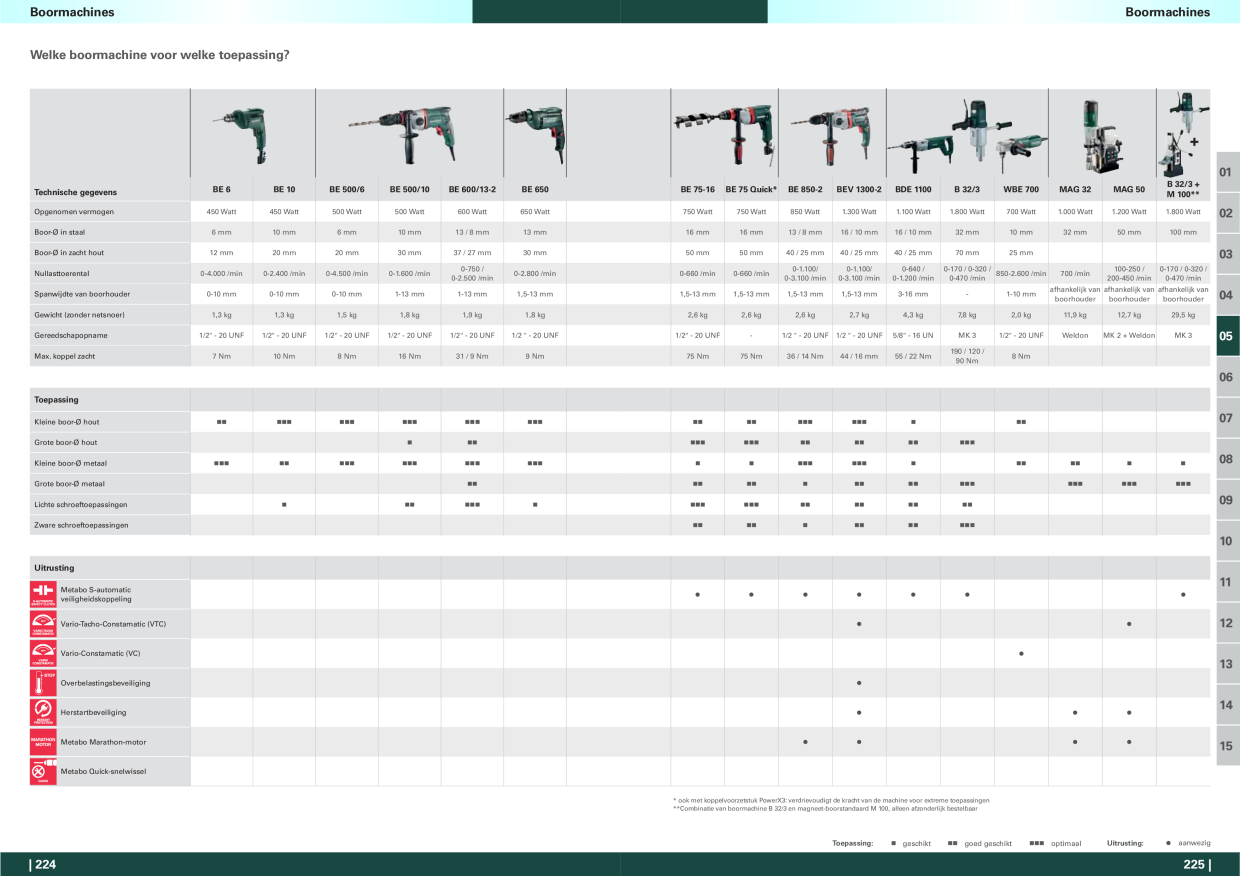Open chapter tab 13
Image resolution: width=1240 pixels, height=876 pixels.
[x=1228, y=664]
